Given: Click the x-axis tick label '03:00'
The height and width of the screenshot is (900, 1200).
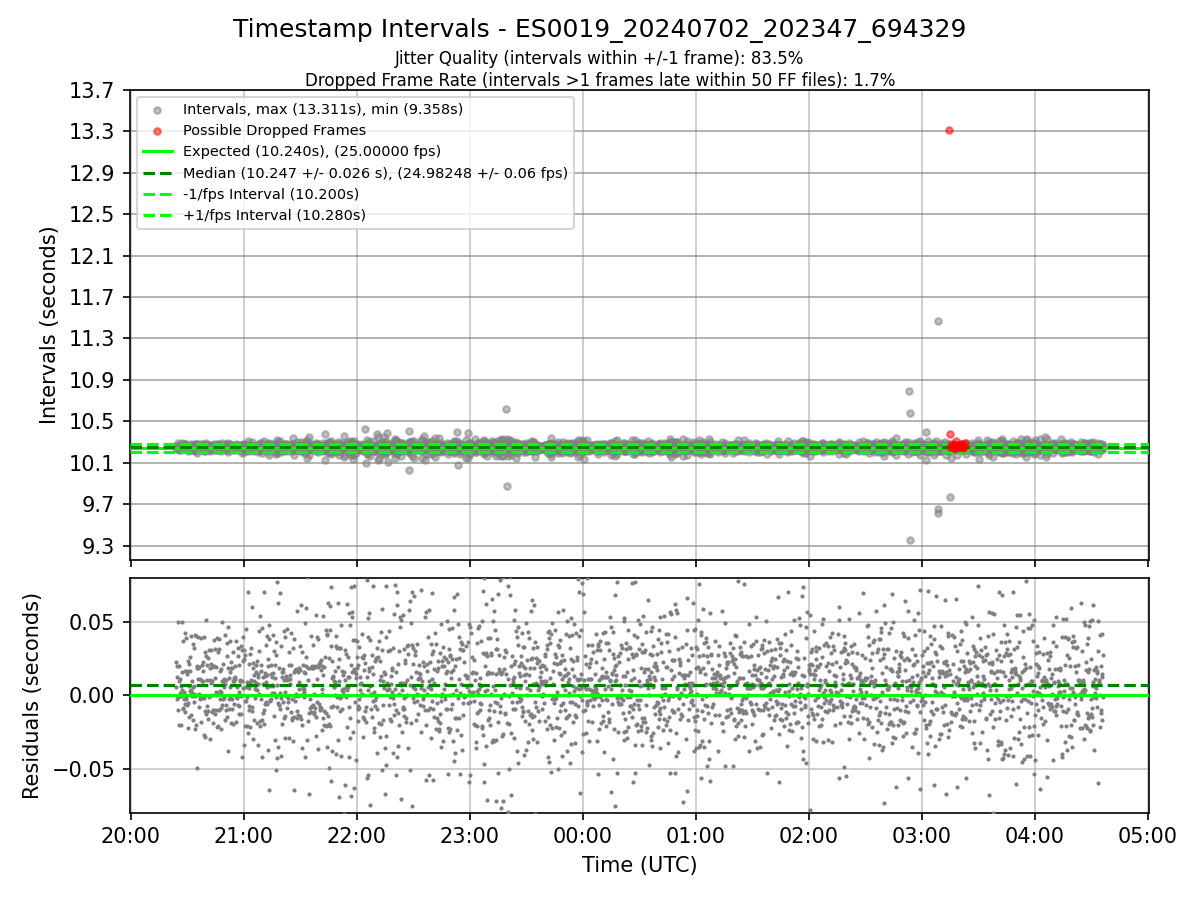Looking at the screenshot, I should (921, 836).
